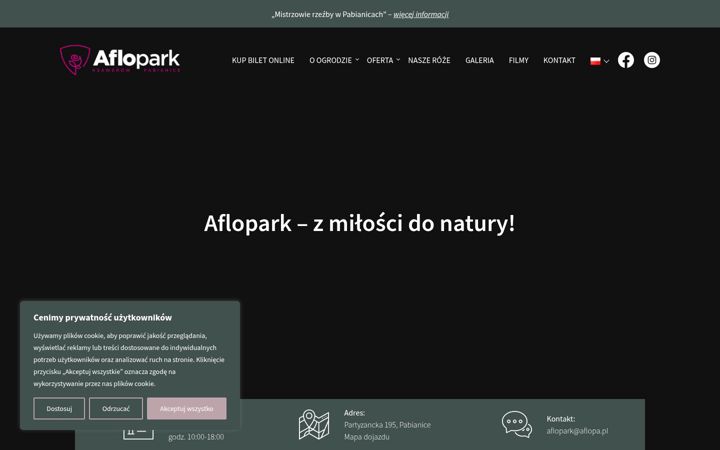Click the address Partyzancka 195, Pabianice

tap(388, 425)
